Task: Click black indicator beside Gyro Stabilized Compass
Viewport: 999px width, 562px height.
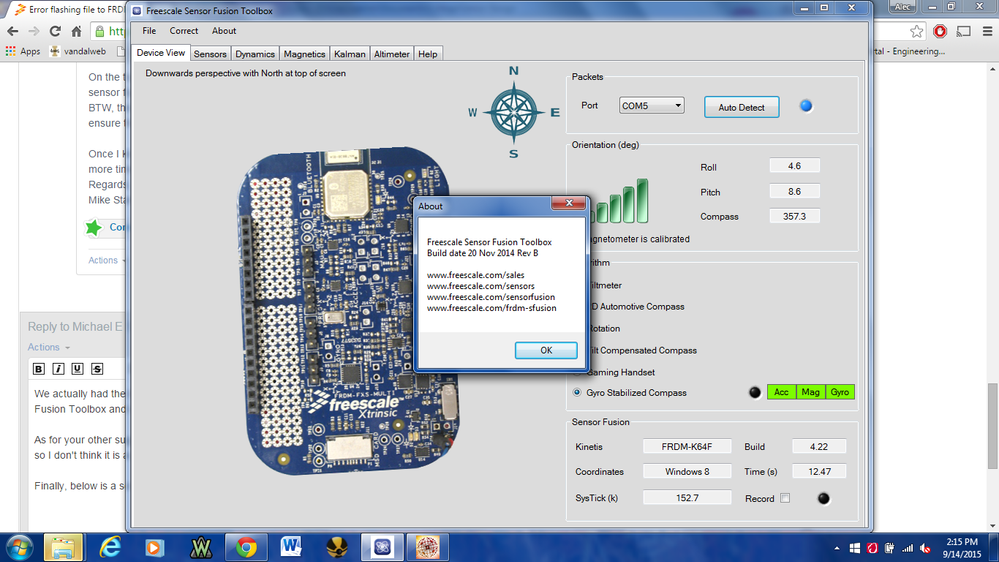Action: tap(754, 393)
